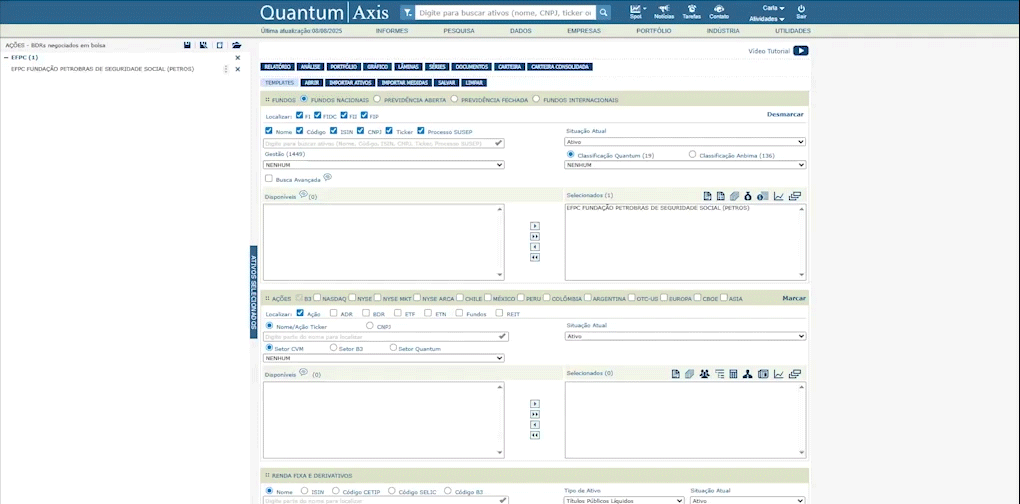Open the EMPRESAS menu
This screenshot has height=504, width=1020.
point(584,31)
